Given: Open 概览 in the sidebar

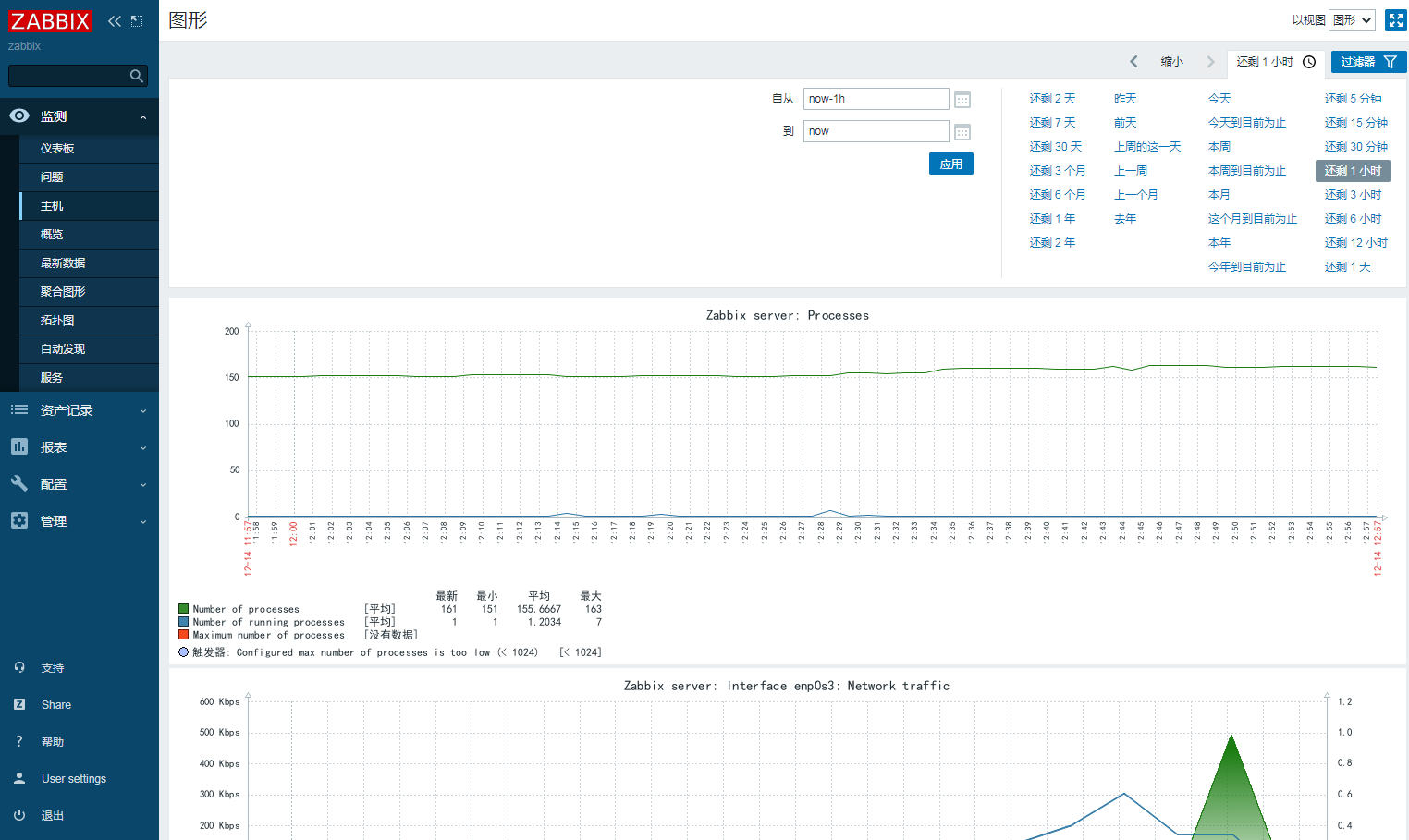Looking at the screenshot, I should pos(89,235).
